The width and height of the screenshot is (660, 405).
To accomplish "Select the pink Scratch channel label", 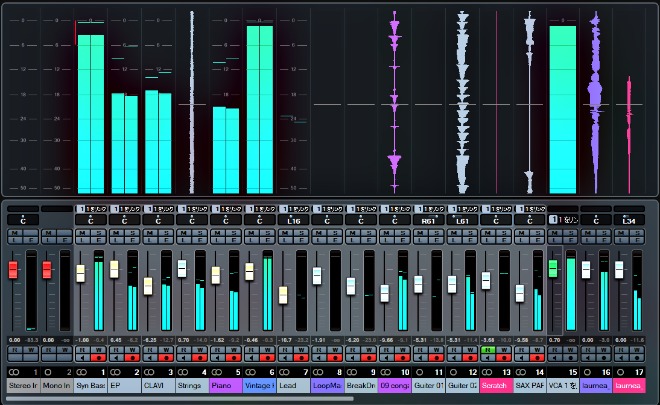I will (x=496, y=385).
